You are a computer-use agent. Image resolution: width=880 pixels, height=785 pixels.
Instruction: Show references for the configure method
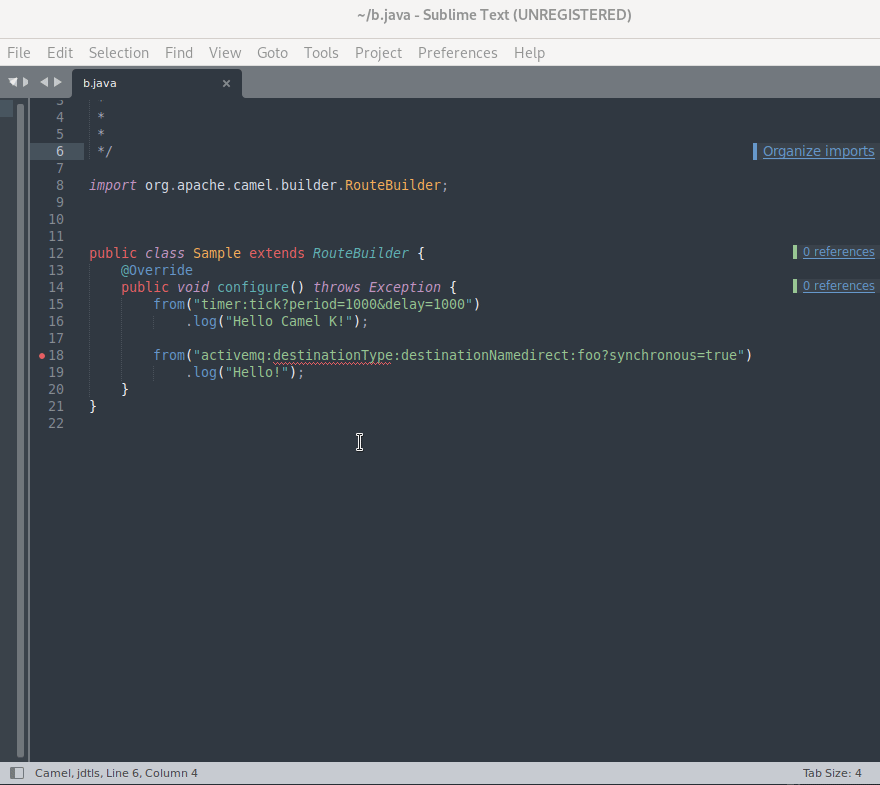click(838, 286)
